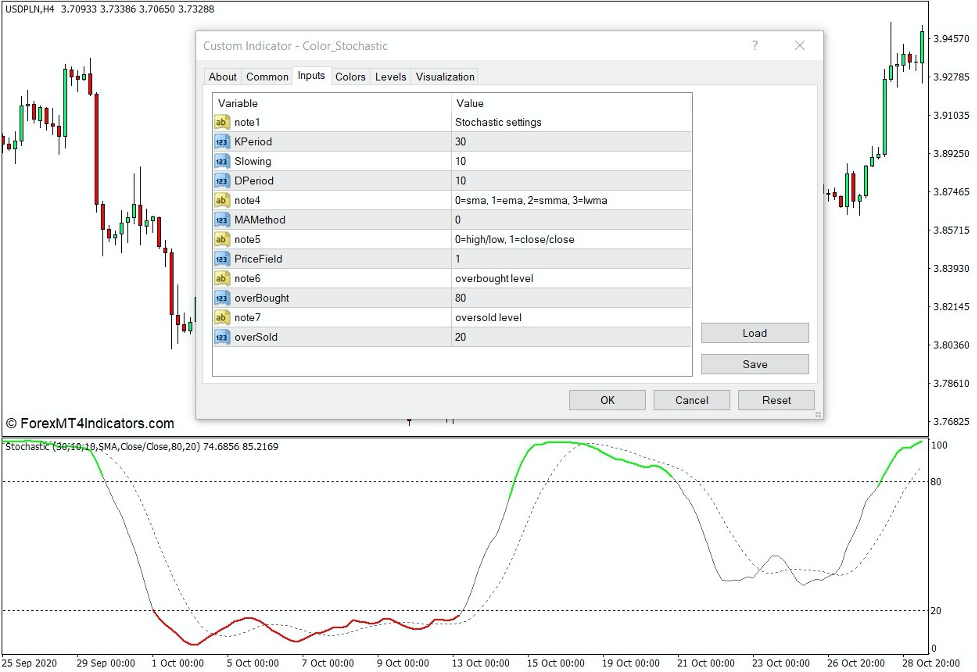Click the Save button
This screenshot has height=672, width=977.
tap(755, 363)
